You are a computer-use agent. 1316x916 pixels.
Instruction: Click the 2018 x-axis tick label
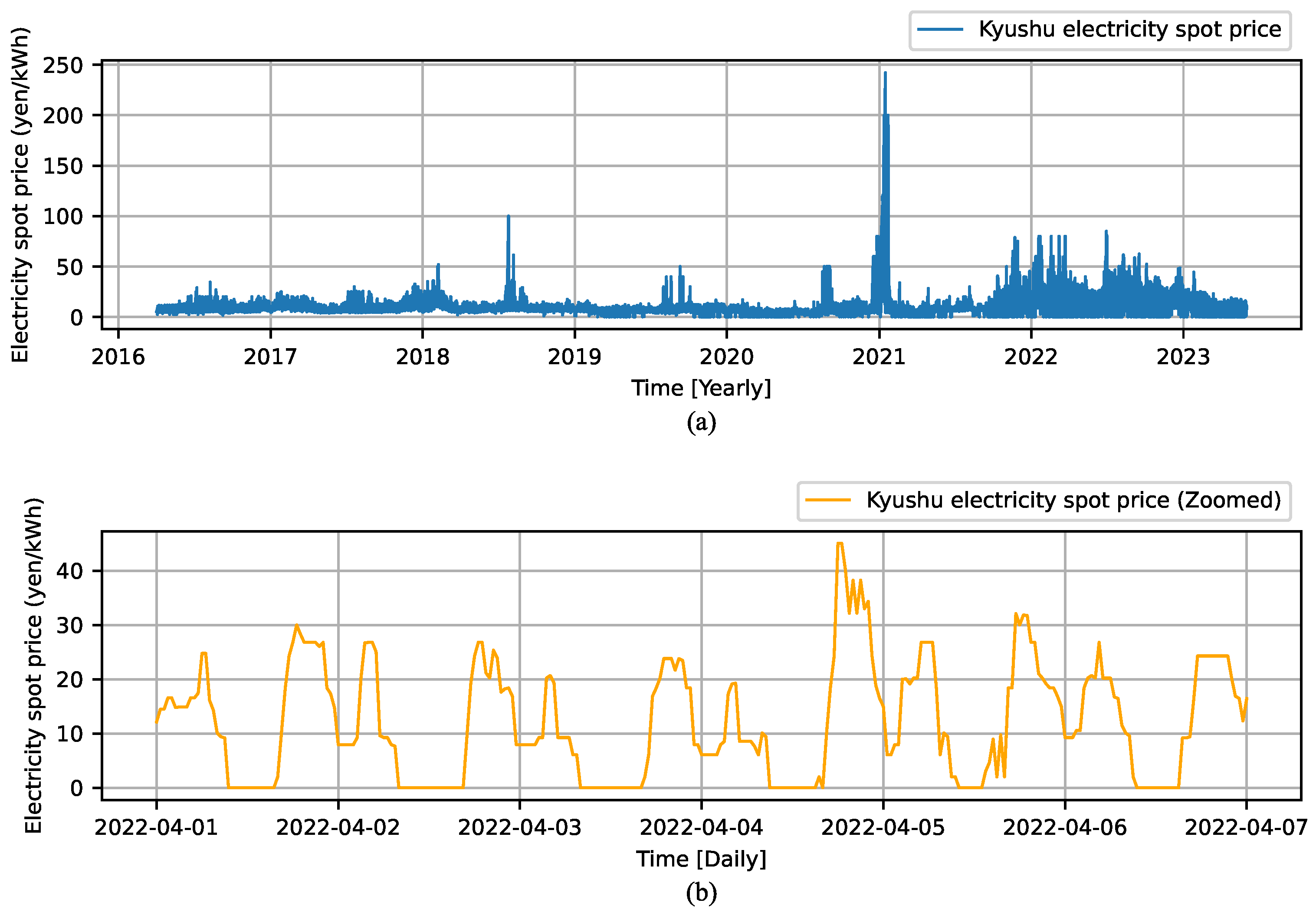point(423,357)
